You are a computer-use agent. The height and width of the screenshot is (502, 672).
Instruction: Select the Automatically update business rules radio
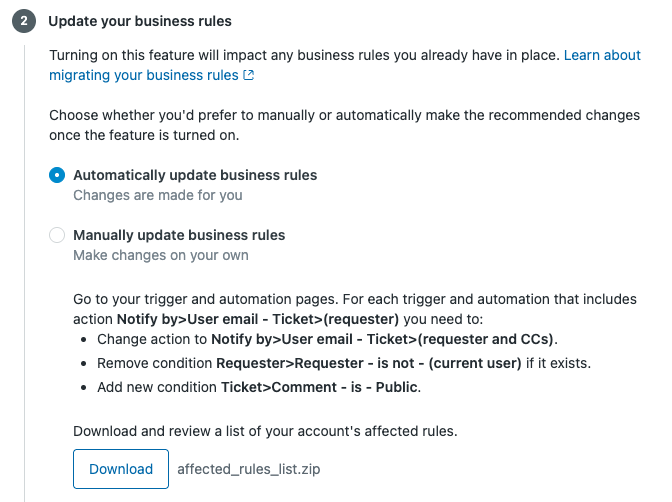click(57, 175)
